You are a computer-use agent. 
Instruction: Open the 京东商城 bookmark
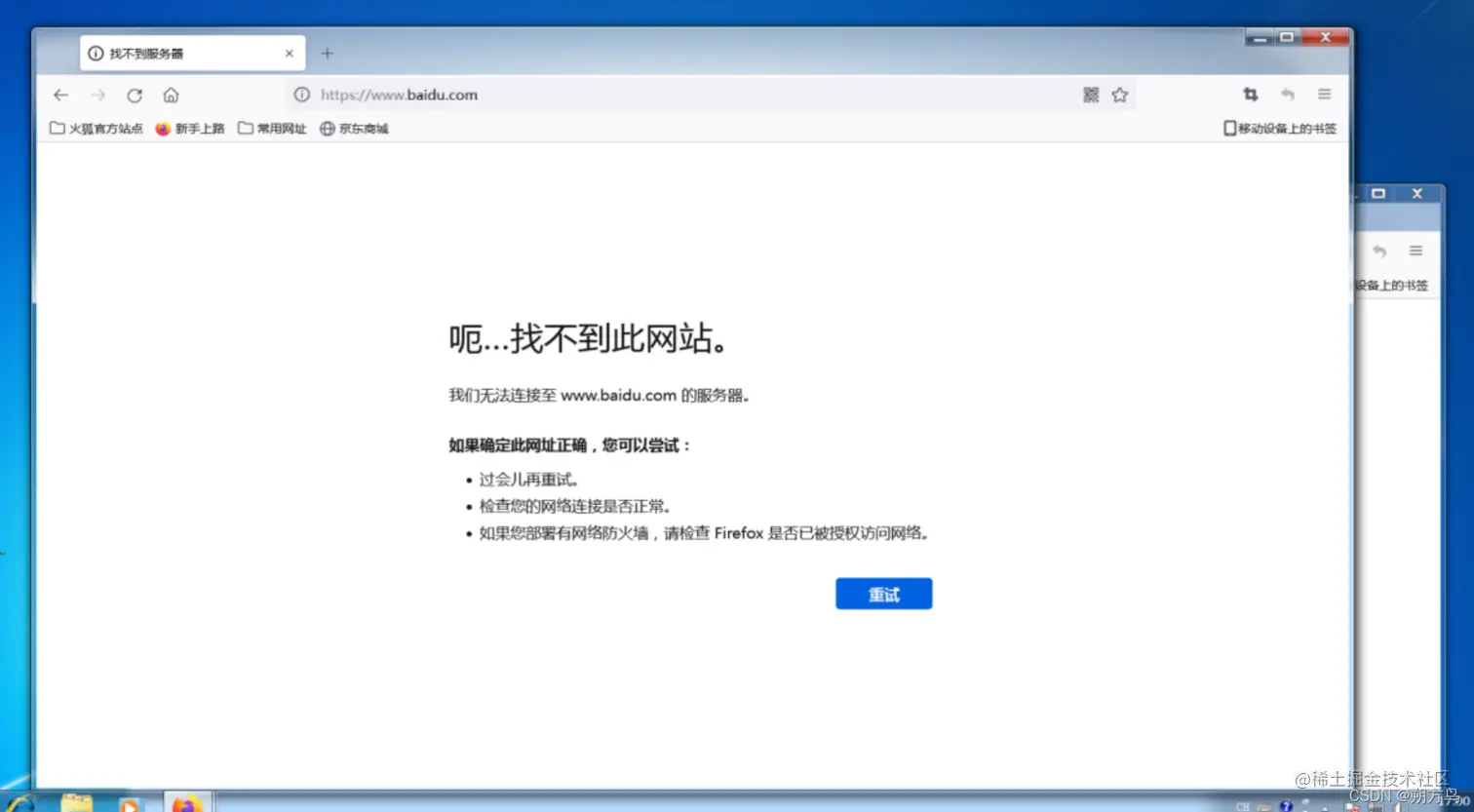355,129
